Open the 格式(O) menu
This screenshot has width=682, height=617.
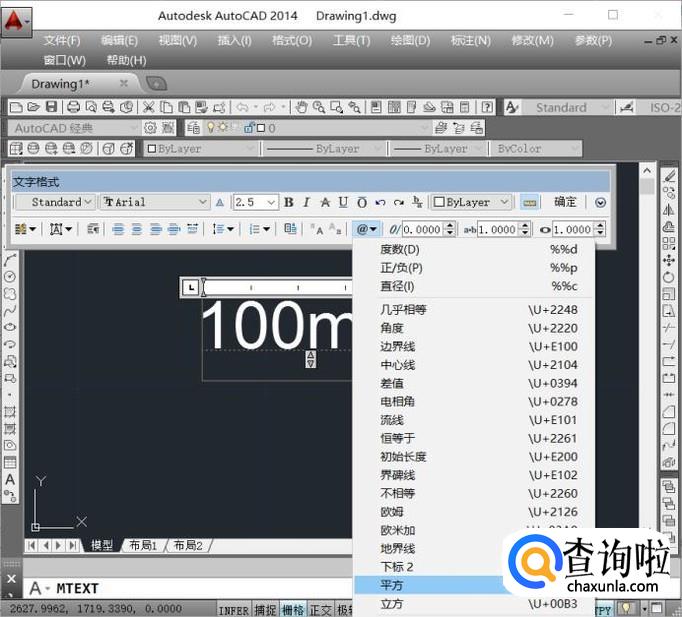click(x=291, y=41)
